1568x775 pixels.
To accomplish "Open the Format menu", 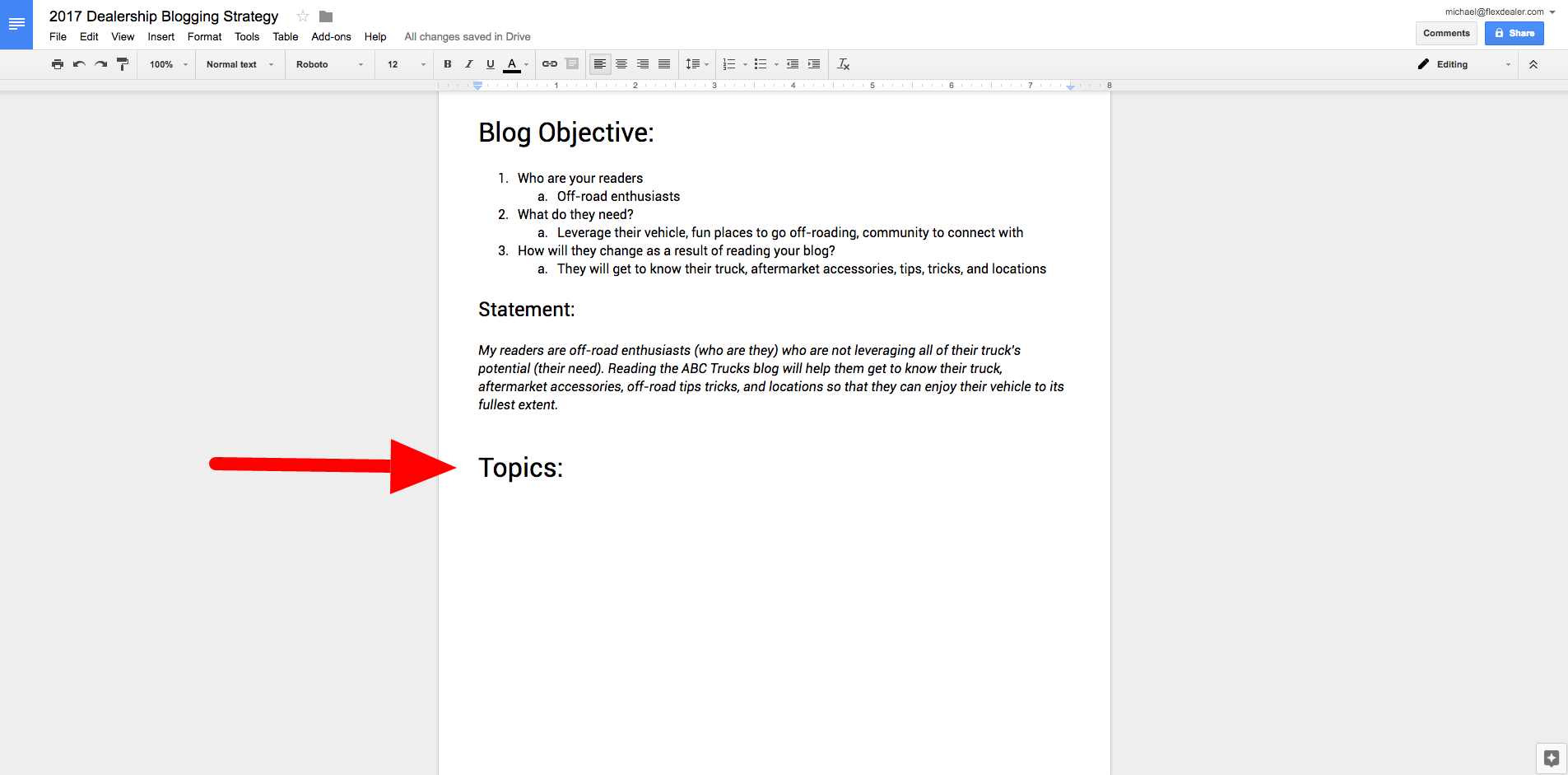I will tap(204, 37).
